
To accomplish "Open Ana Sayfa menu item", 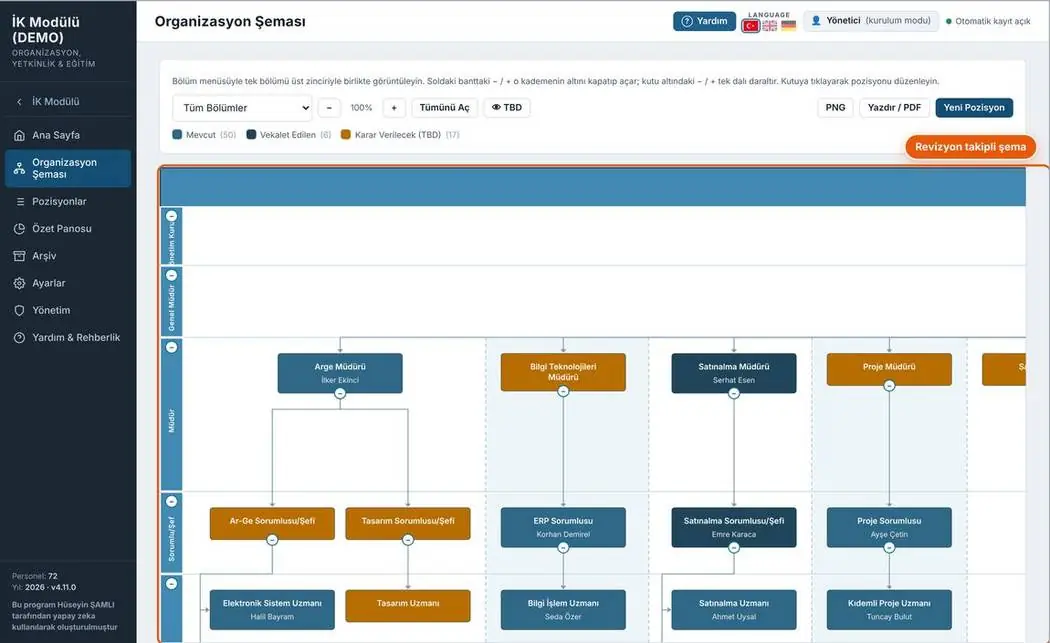I will pos(68,135).
